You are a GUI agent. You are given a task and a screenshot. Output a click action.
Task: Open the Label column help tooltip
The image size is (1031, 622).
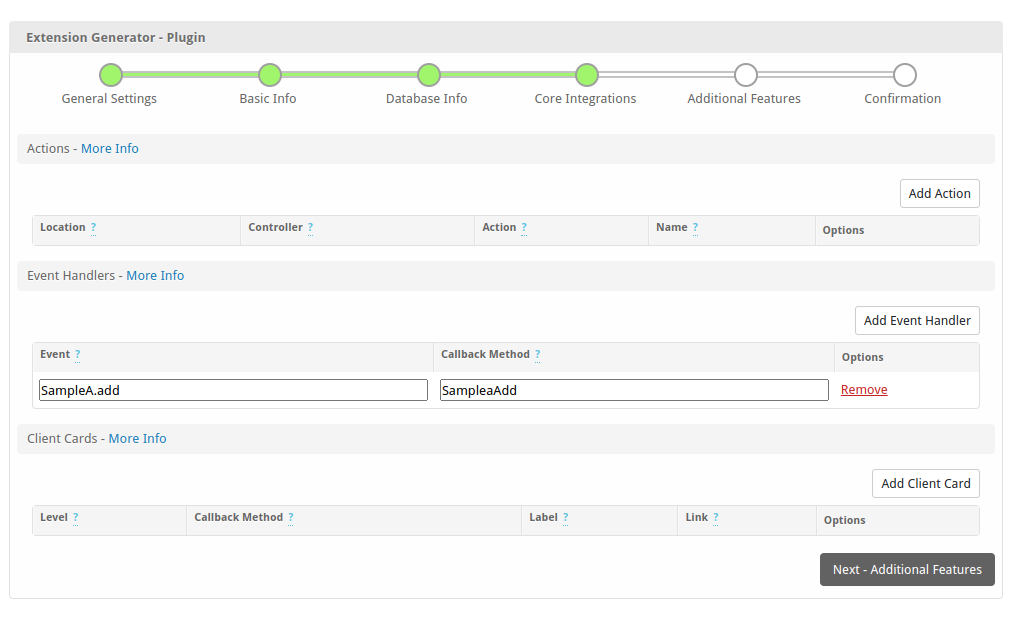pyautogui.click(x=565, y=518)
